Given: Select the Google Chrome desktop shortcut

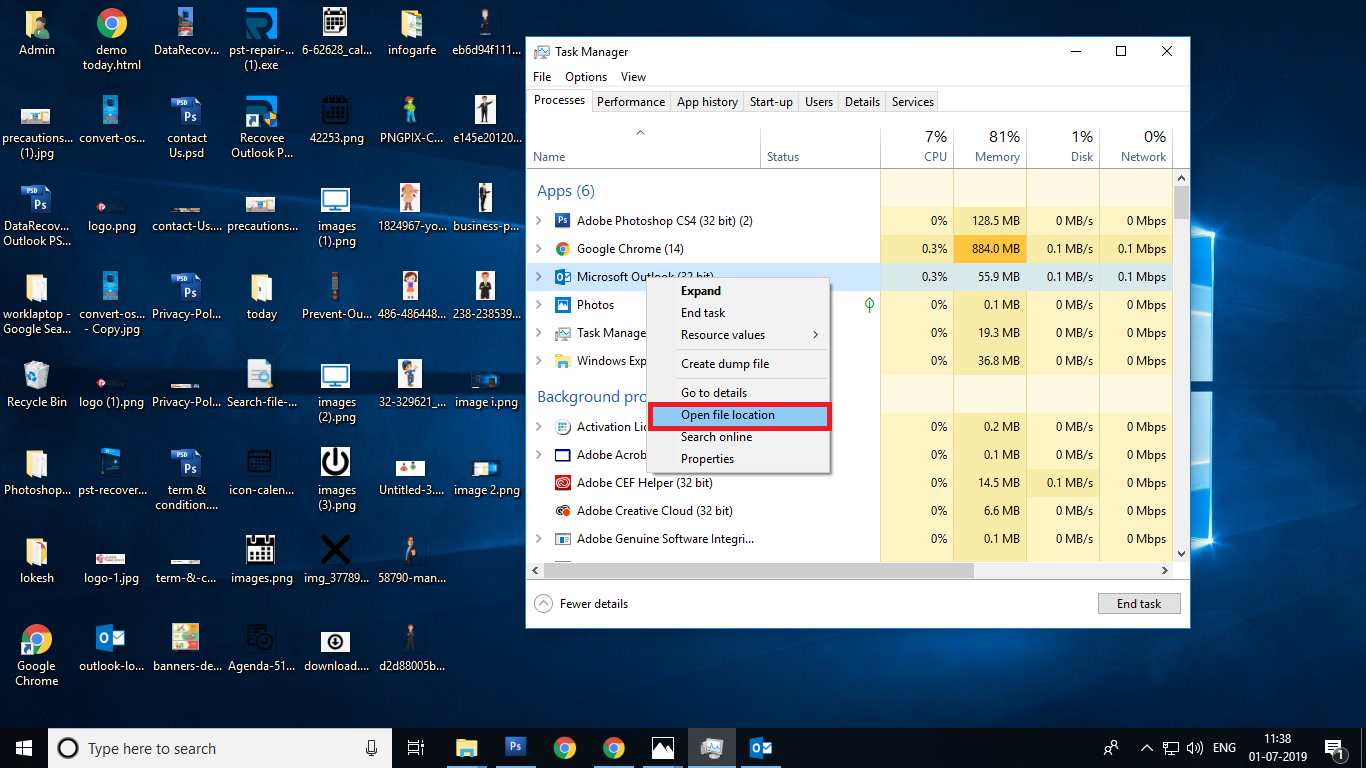Looking at the screenshot, I should pyautogui.click(x=37, y=655).
